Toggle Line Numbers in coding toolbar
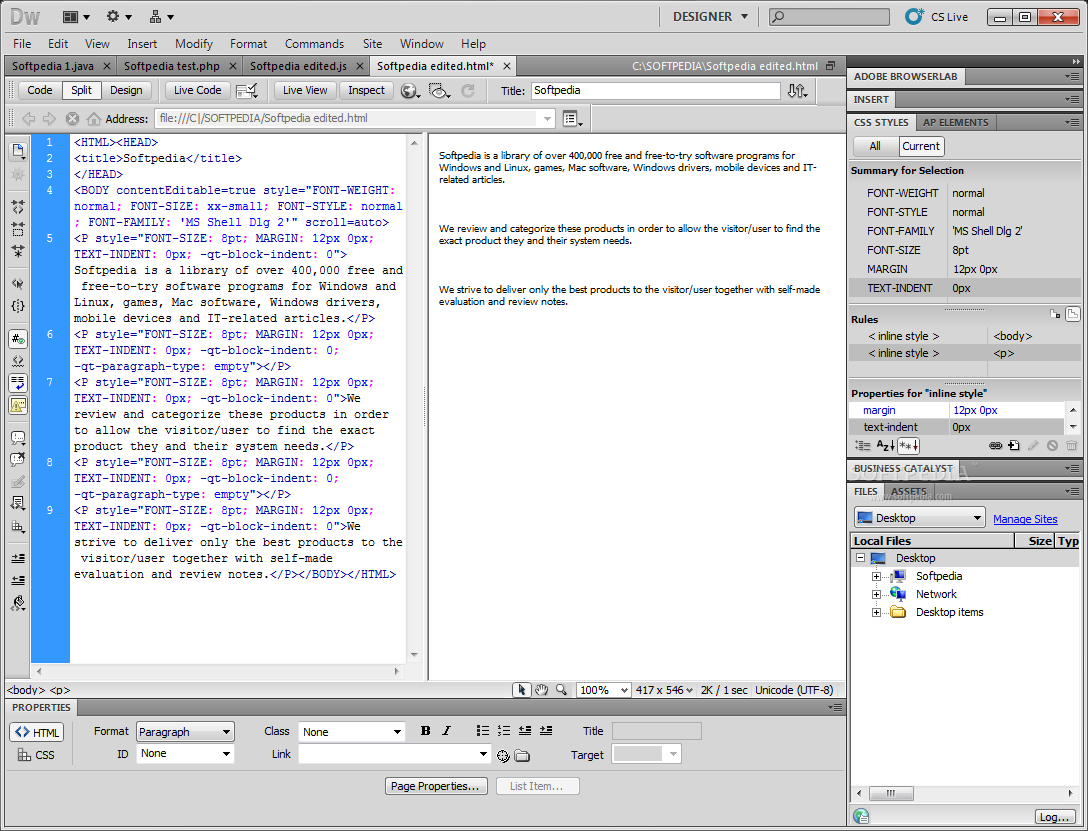This screenshot has height=831, width=1088. point(18,339)
